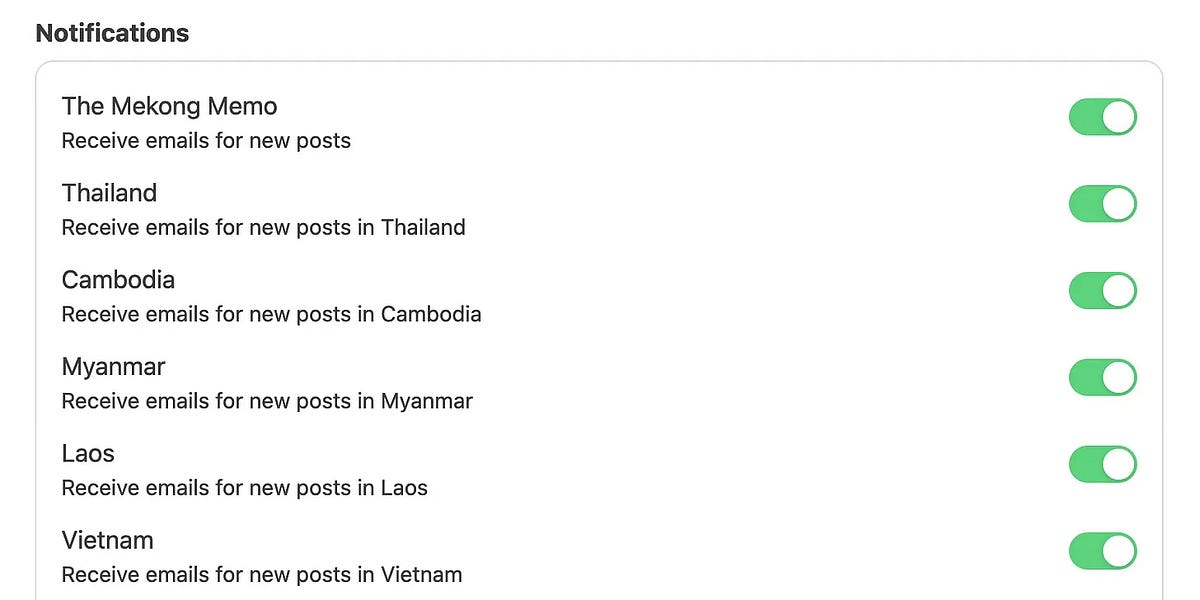Viewport: 1200px width, 600px height.
Task: Select the Myanmar section label
Action: (113, 367)
